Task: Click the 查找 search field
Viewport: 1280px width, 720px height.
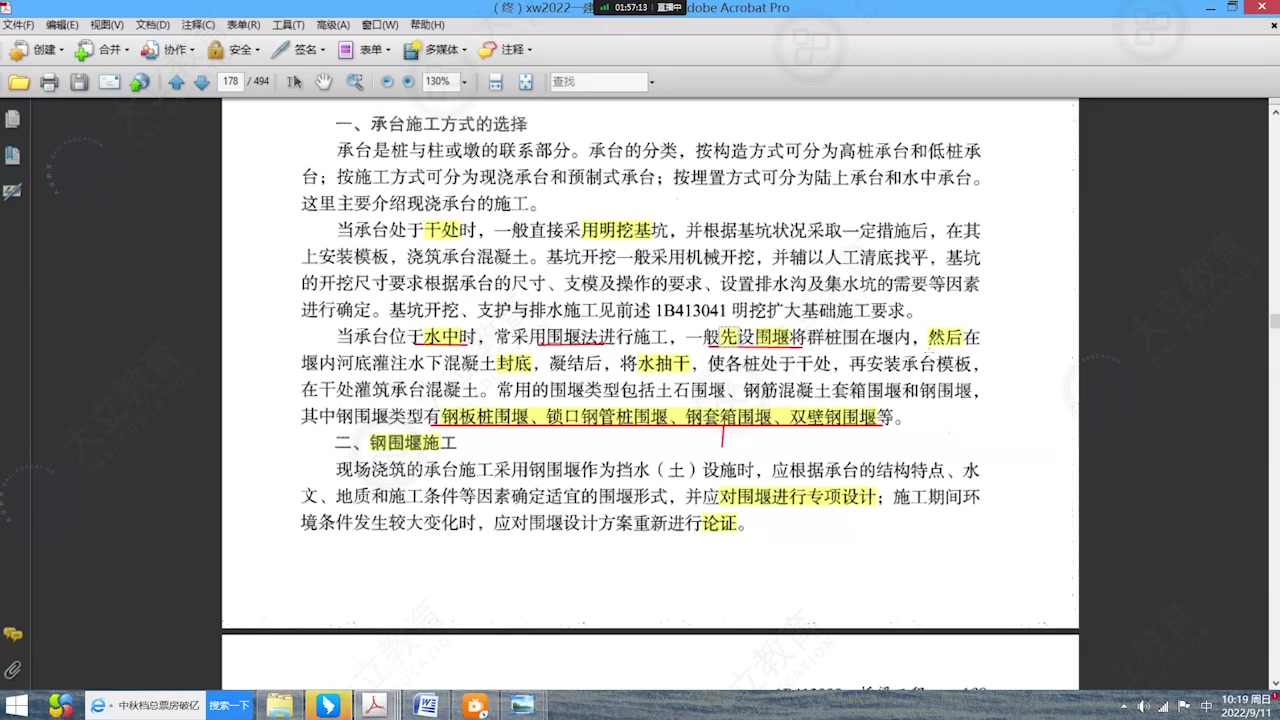Action: [598, 82]
